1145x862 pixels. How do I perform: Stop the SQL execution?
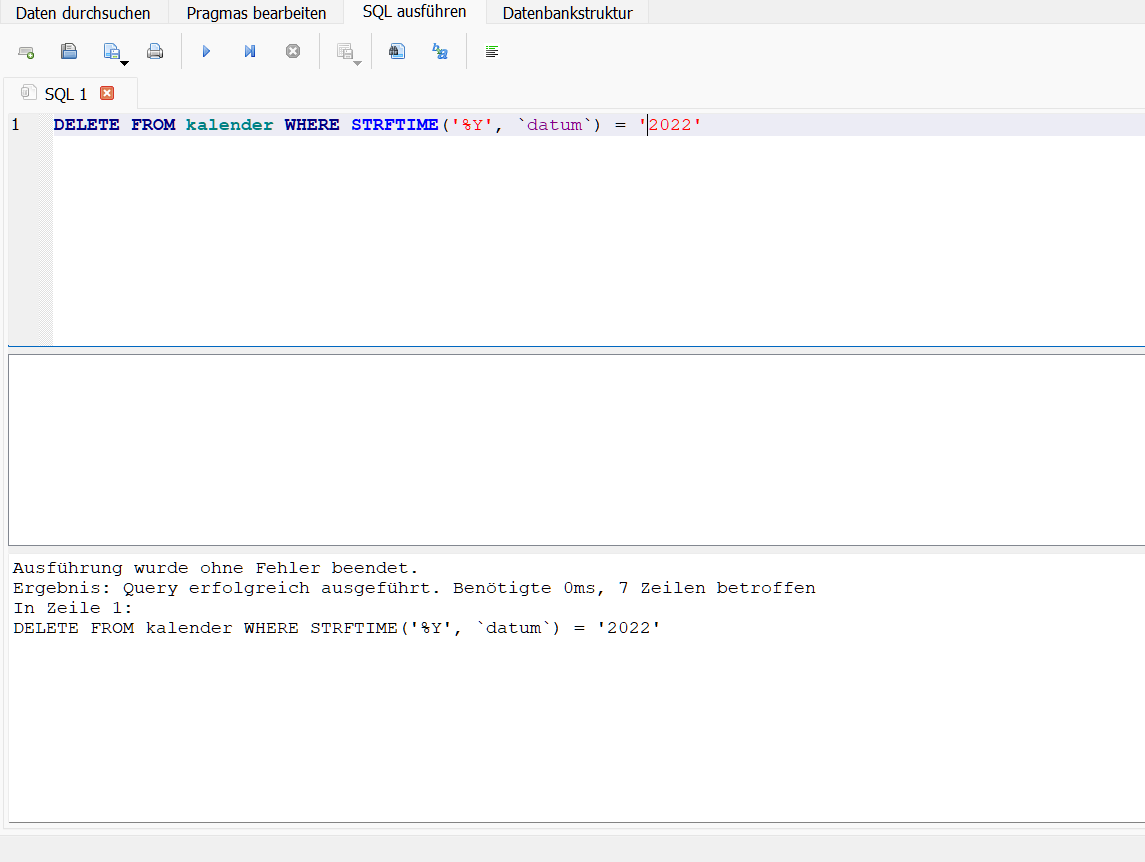coord(293,51)
